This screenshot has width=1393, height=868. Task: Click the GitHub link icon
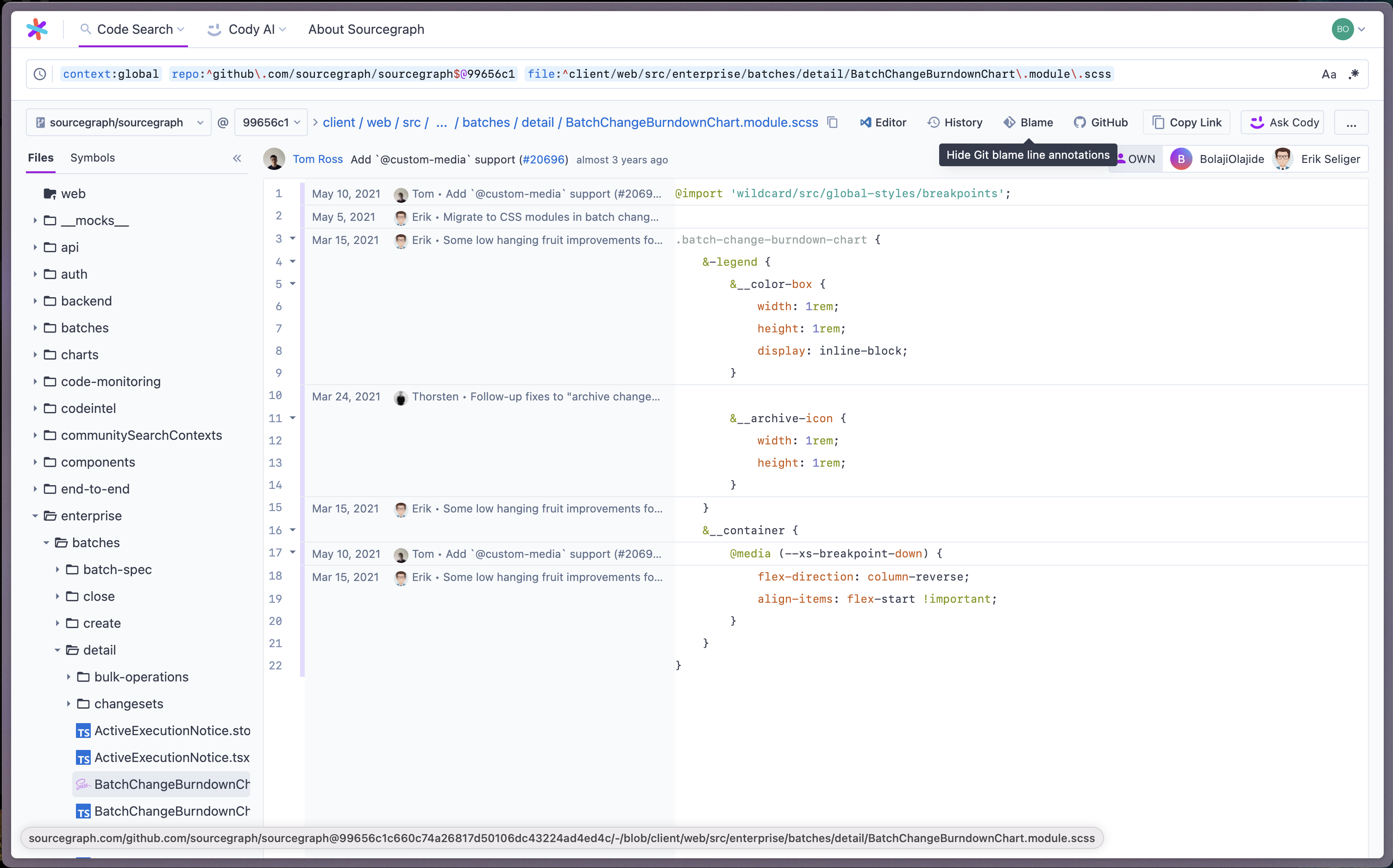[x=1079, y=122]
